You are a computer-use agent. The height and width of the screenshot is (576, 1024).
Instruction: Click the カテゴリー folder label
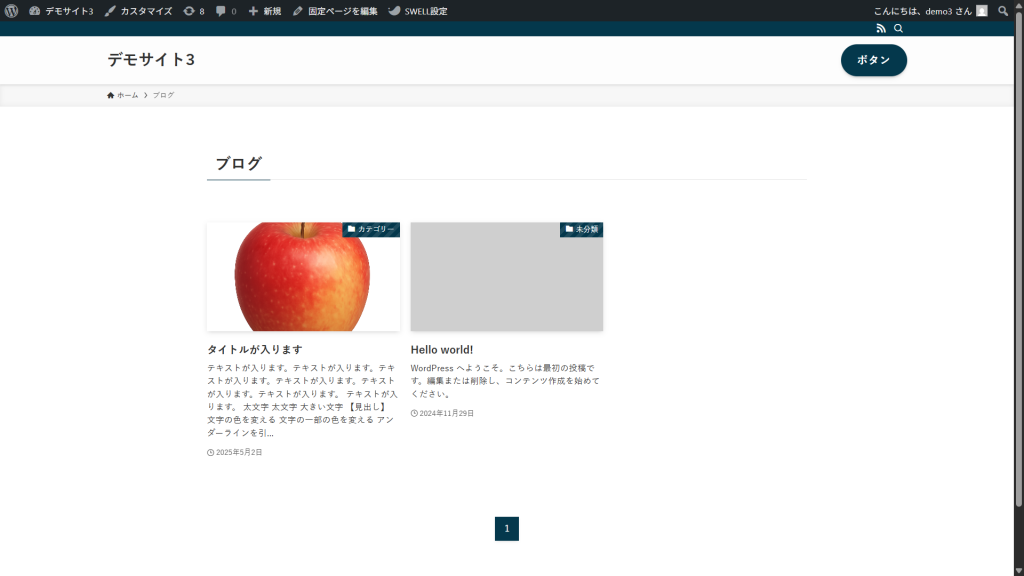click(x=371, y=229)
